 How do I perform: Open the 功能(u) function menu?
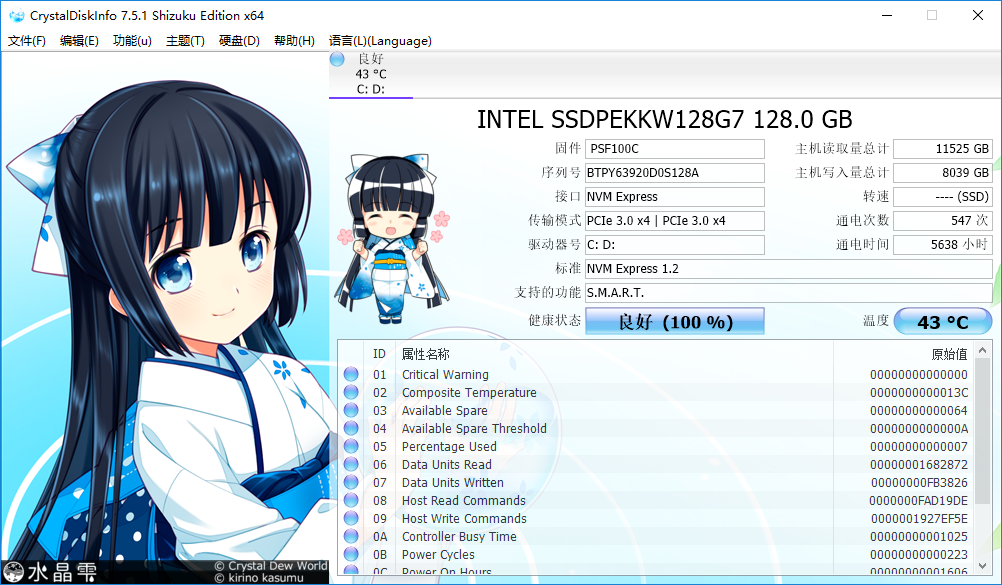click(x=131, y=41)
